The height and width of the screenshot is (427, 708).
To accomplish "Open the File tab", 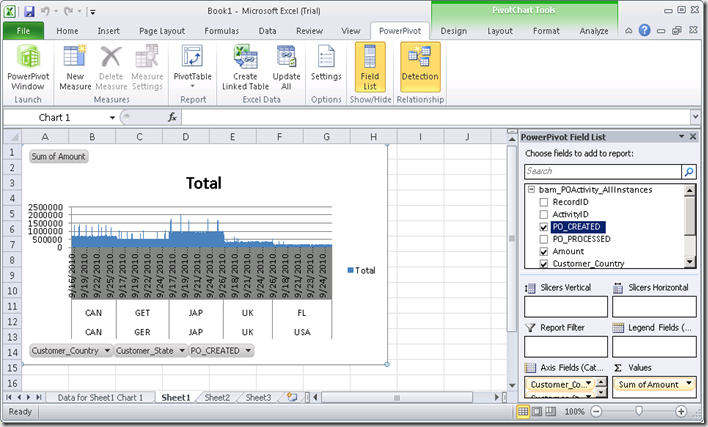I will tap(23, 31).
